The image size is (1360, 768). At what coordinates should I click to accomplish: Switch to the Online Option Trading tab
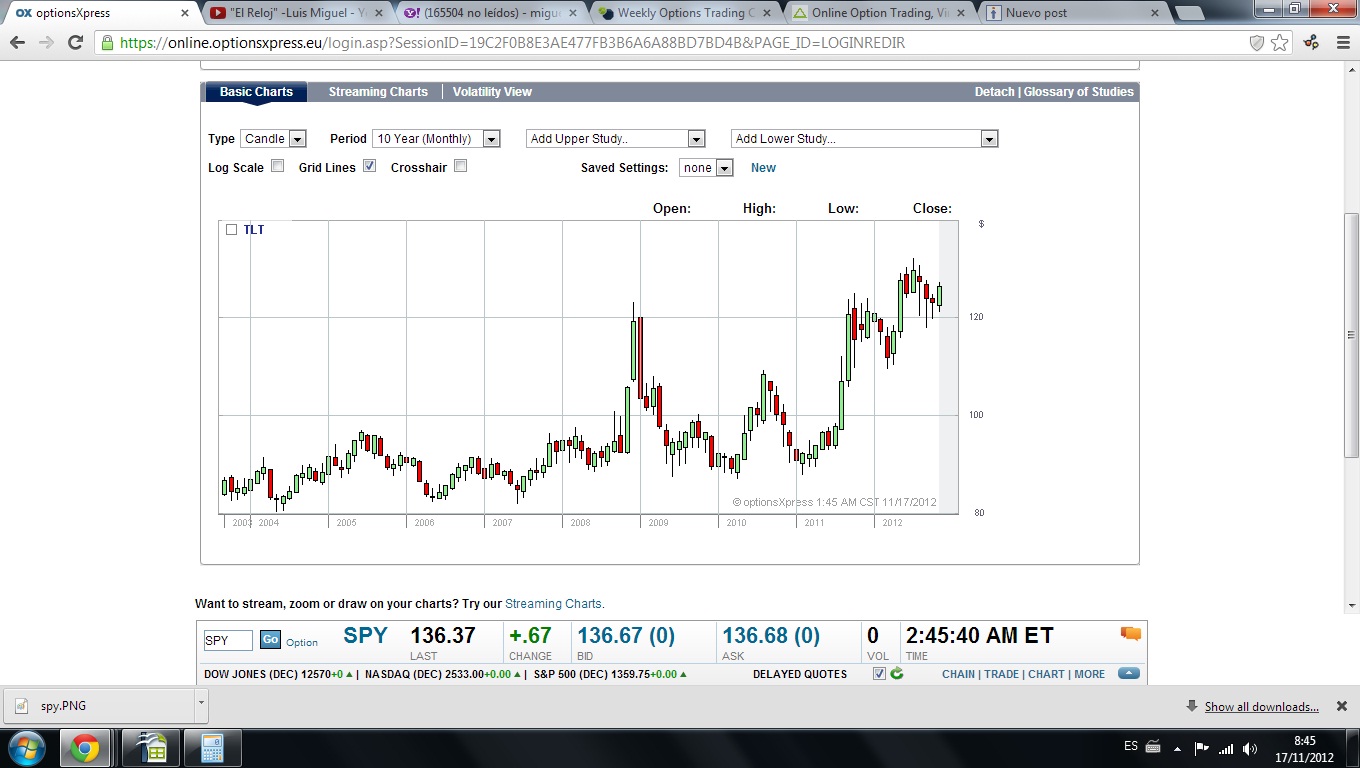coord(878,13)
